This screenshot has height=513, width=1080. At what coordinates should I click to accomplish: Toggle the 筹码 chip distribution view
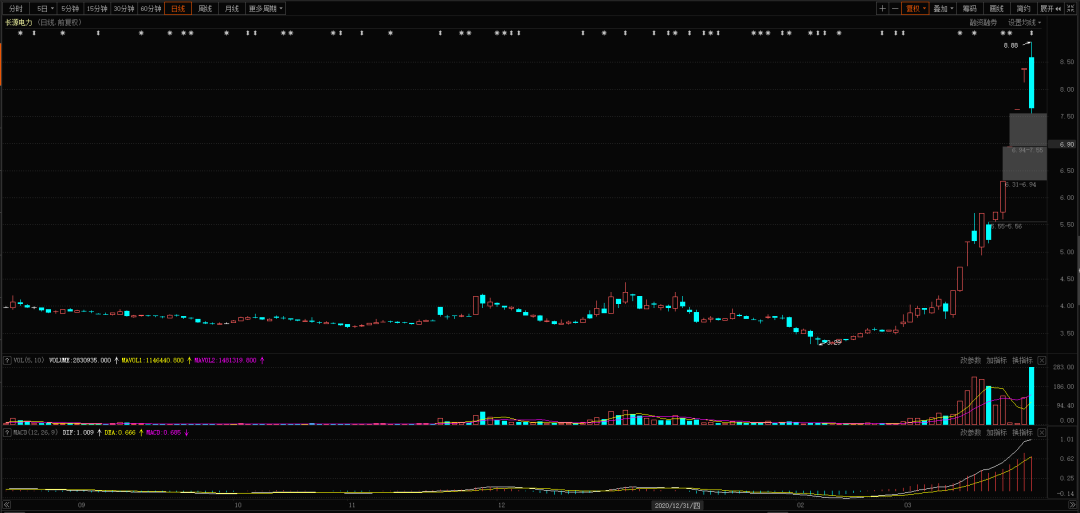click(970, 9)
